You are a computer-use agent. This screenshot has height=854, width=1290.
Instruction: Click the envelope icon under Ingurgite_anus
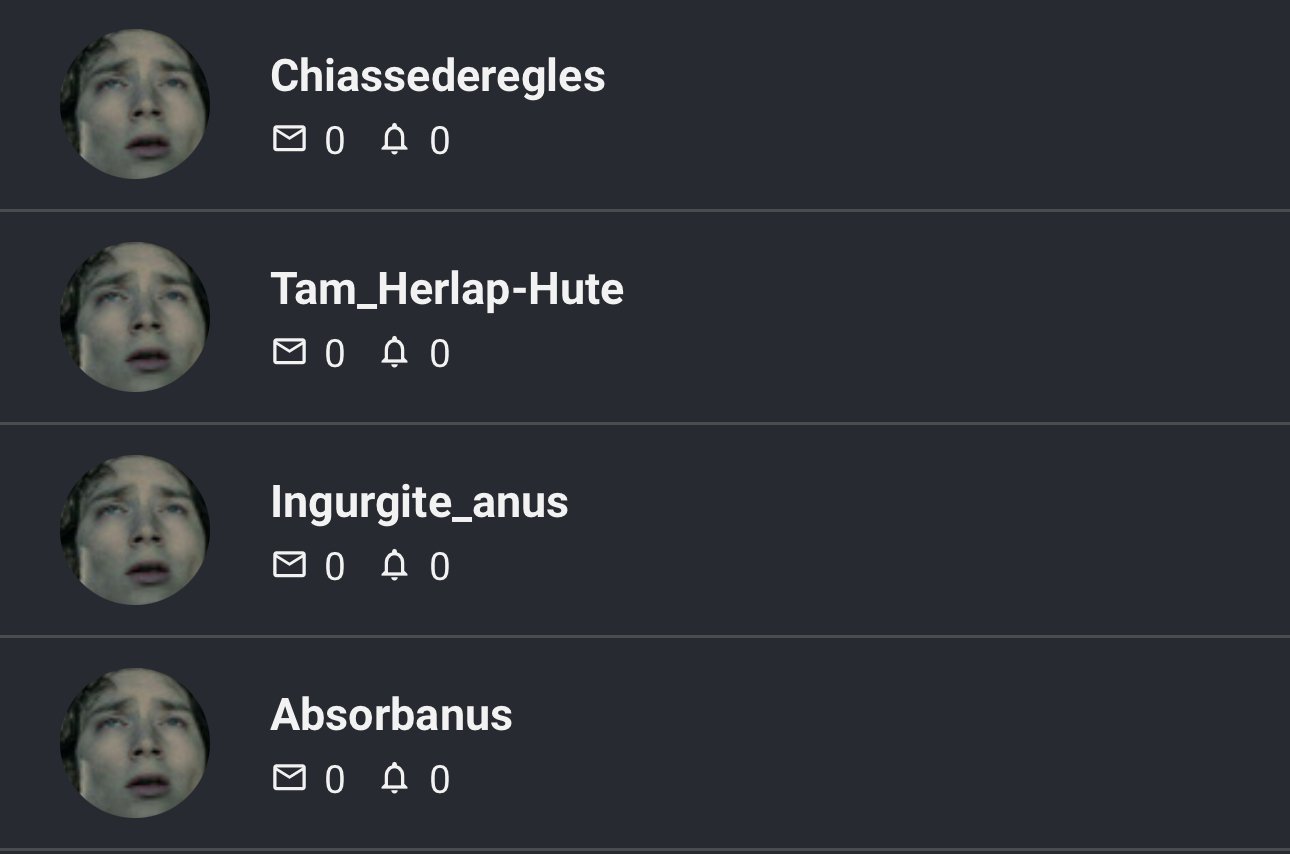click(x=289, y=565)
